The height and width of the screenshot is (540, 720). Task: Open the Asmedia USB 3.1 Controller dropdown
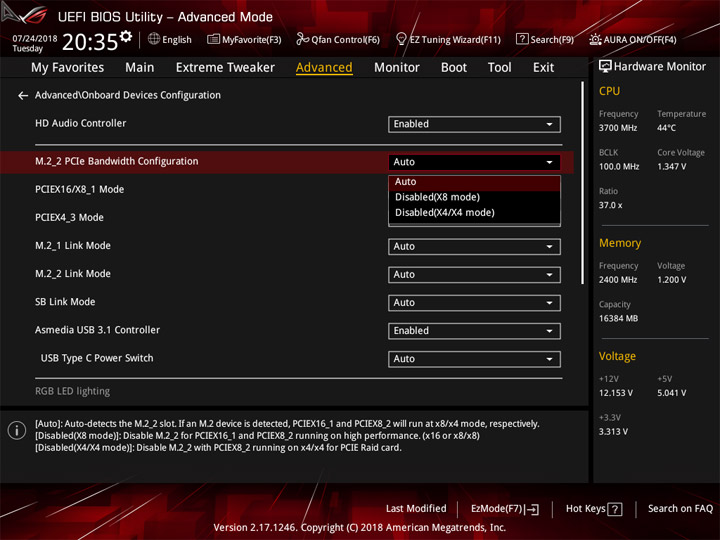click(x=474, y=331)
